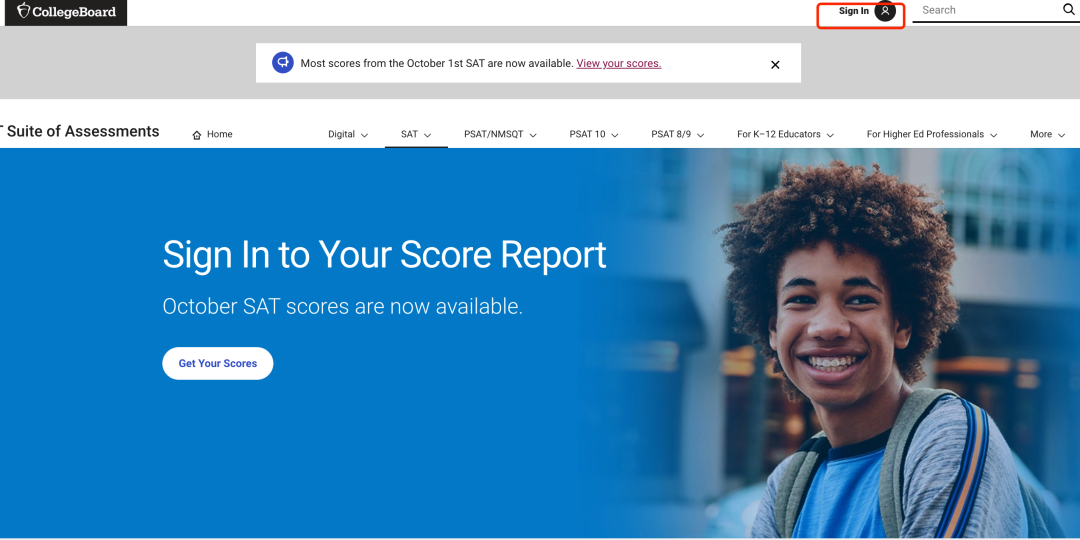Dismiss the October SAT scores notification banner
This screenshot has width=1080, height=540.
775,65
